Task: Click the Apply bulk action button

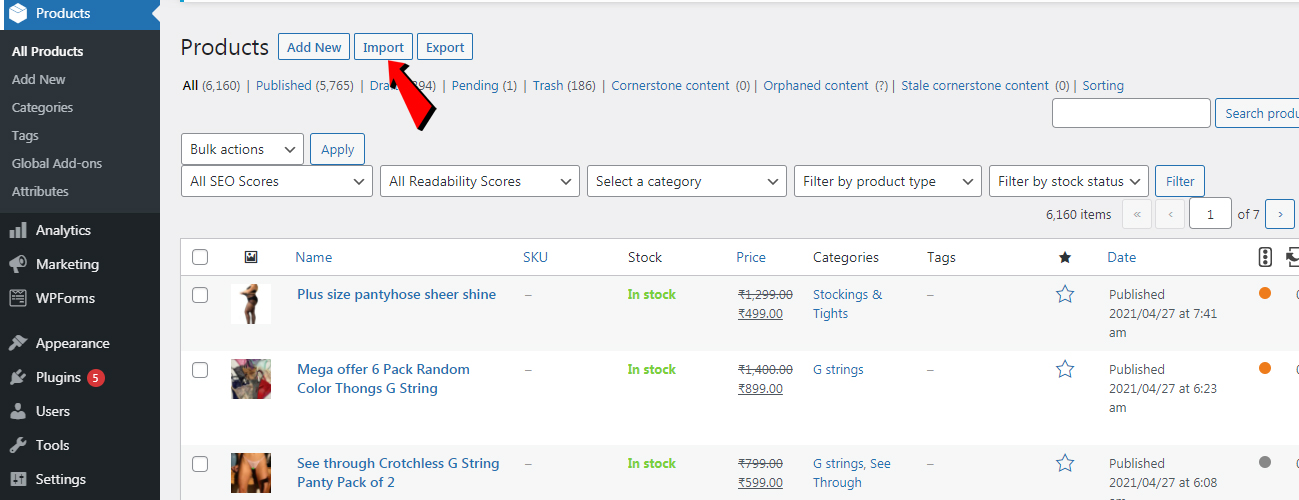Action: pos(338,149)
